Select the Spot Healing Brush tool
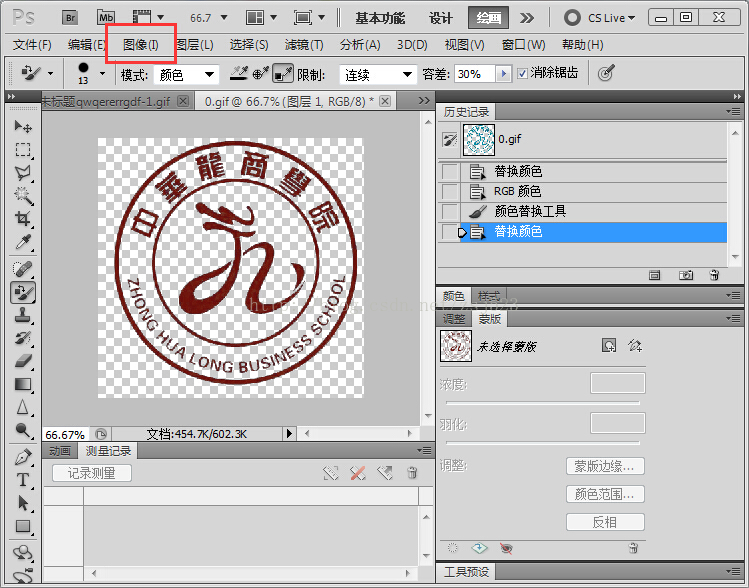This screenshot has height=588, width=749. pyautogui.click(x=22, y=269)
